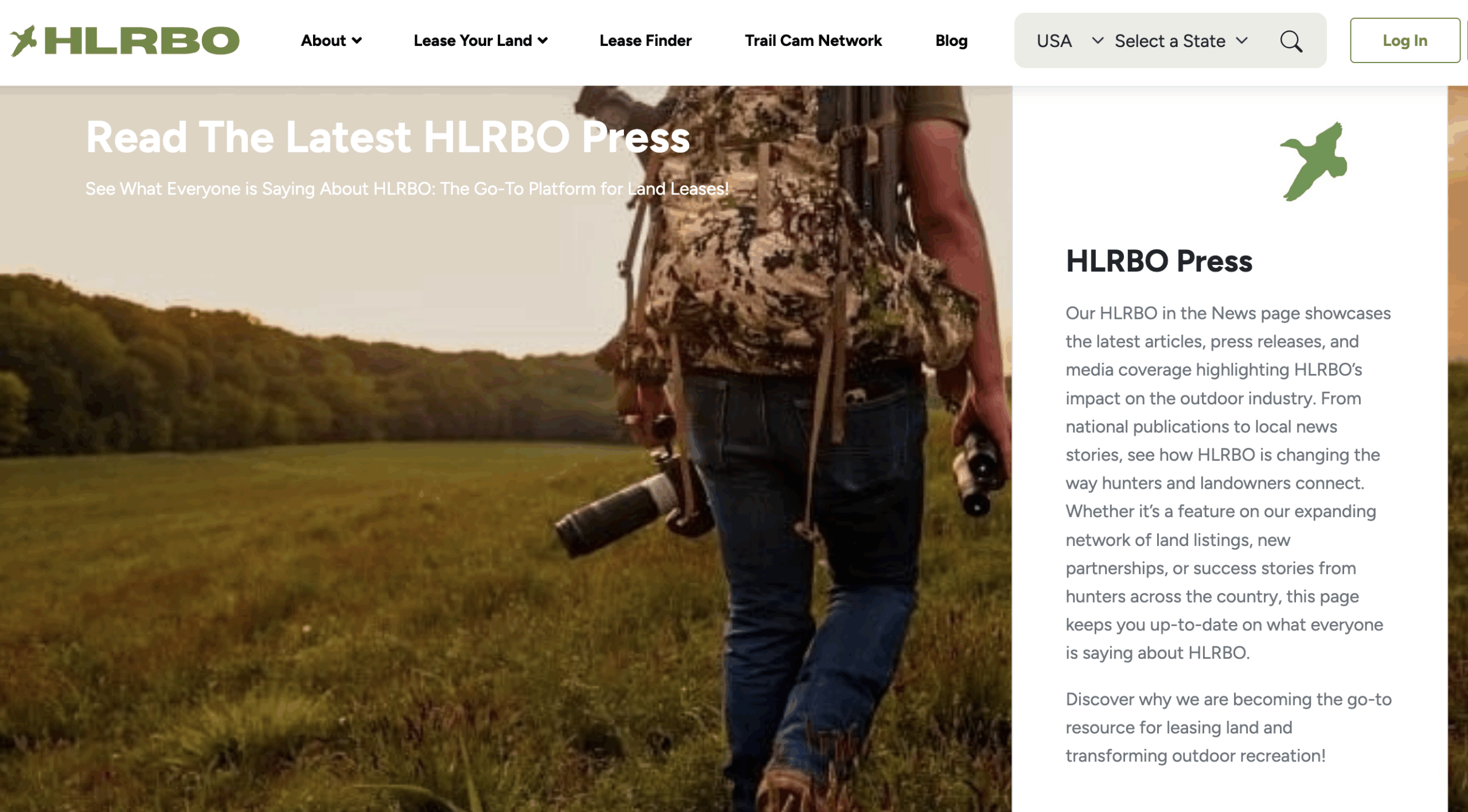The height and width of the screenshot is (812, 1468).
Task: Expand the About menu chevron
Action: click(357, 41)
